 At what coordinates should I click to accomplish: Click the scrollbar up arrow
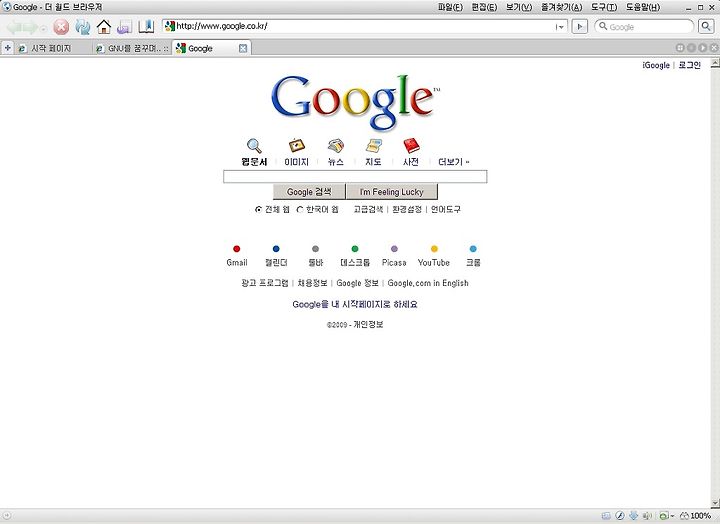point(715,63)
